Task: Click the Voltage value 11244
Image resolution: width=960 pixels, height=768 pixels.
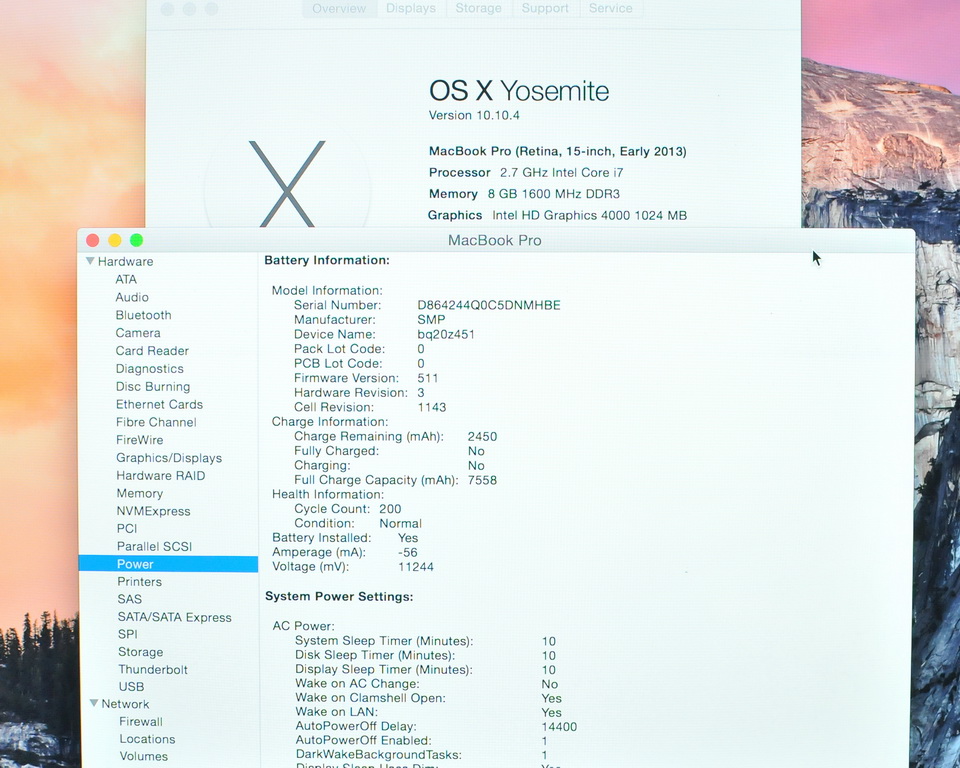Action: [416, 567]
